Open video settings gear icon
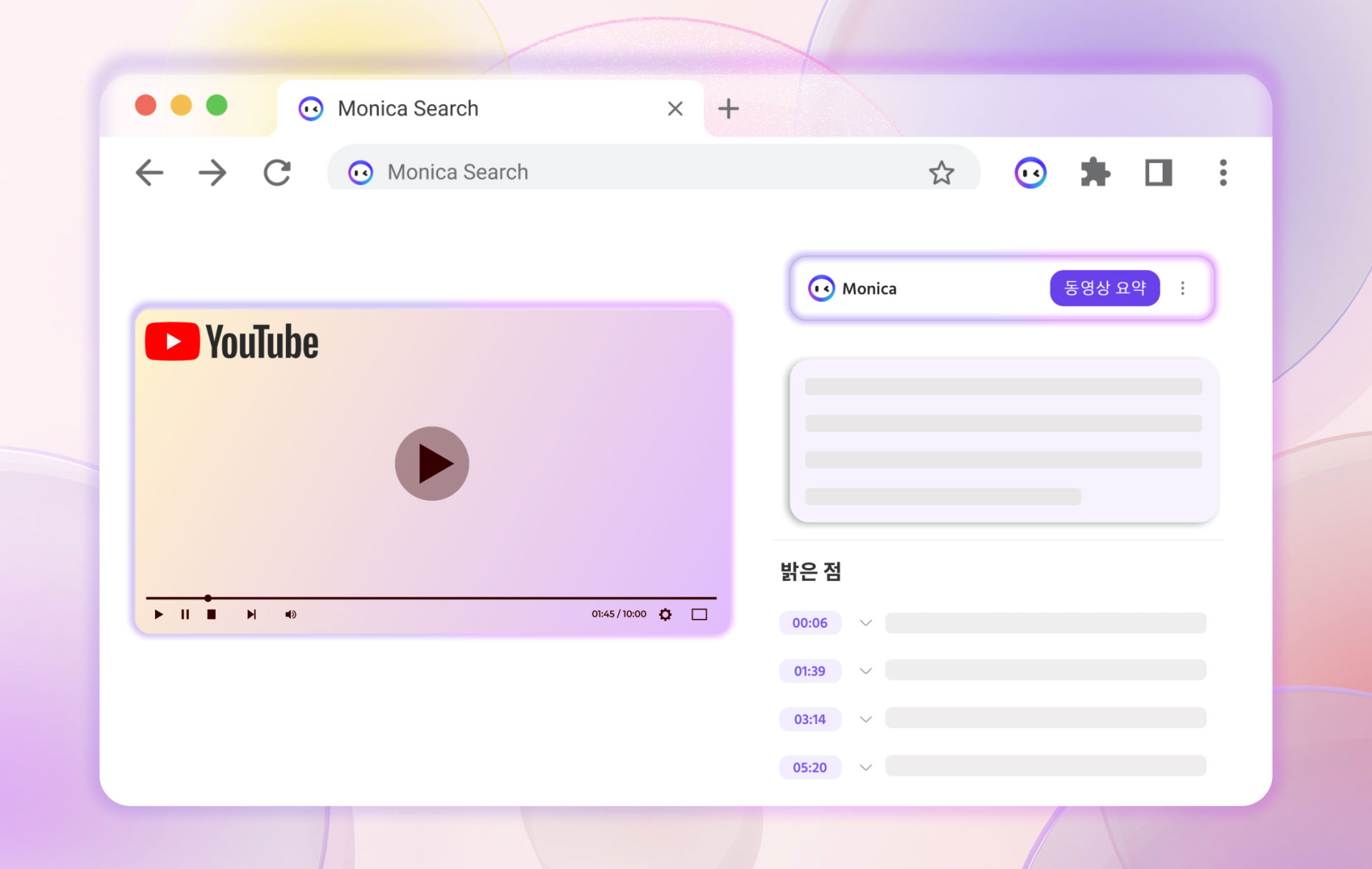Image resolution: width=1372 pixels, height=869 pixels. (665, 615)
